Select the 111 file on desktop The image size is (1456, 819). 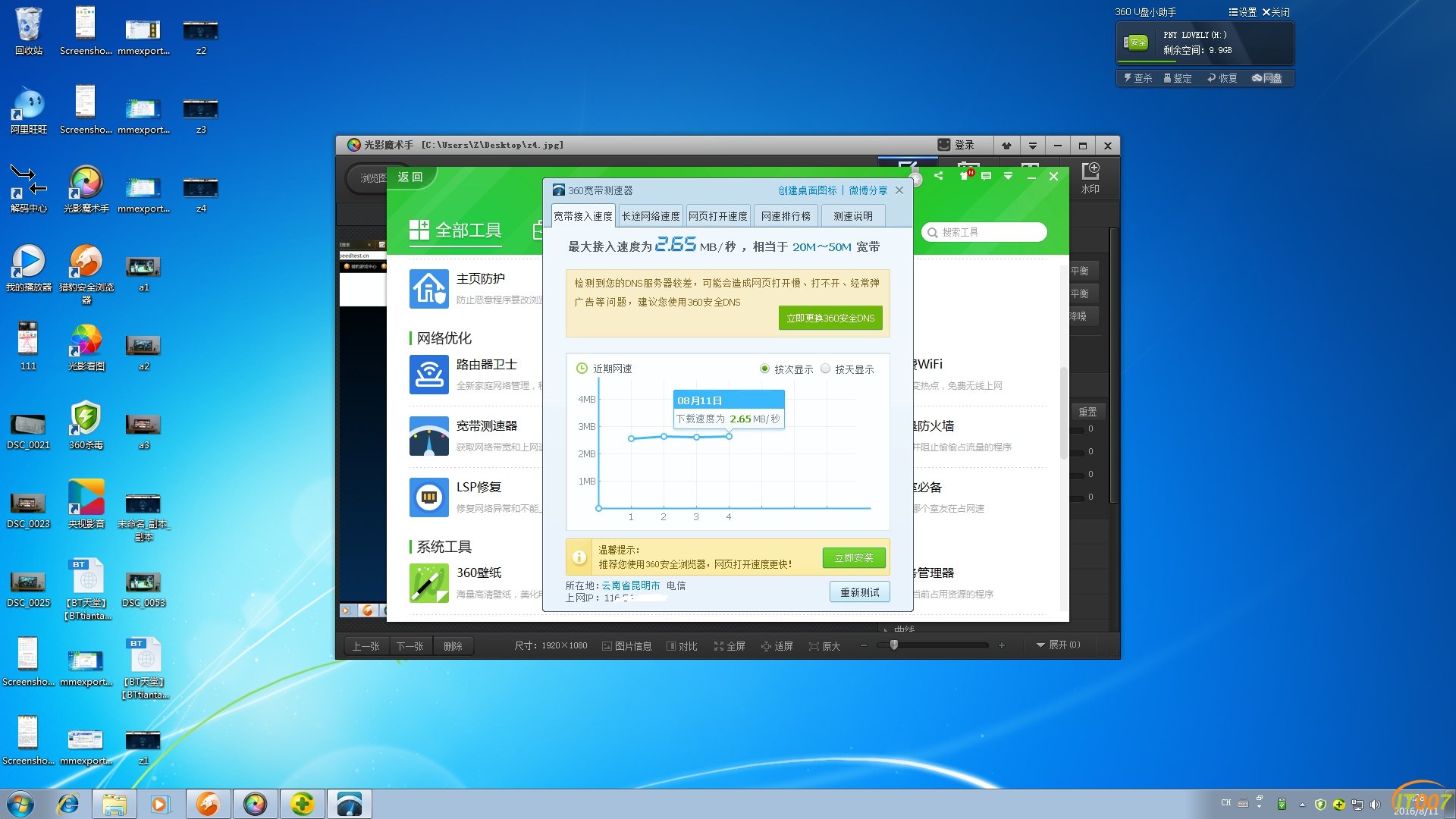pos(29,346)
